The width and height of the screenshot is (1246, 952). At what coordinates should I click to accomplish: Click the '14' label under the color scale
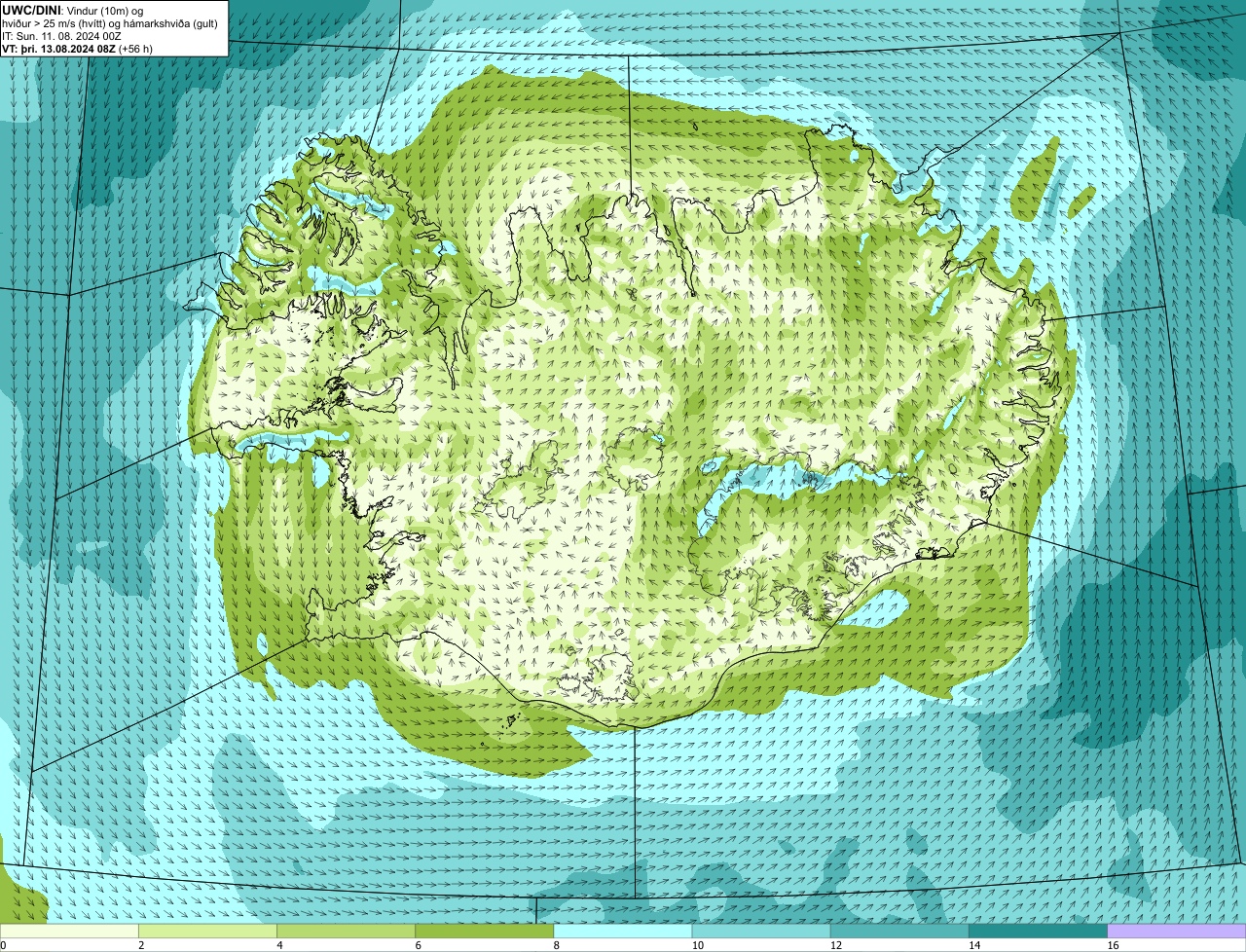tap(974, 945)
